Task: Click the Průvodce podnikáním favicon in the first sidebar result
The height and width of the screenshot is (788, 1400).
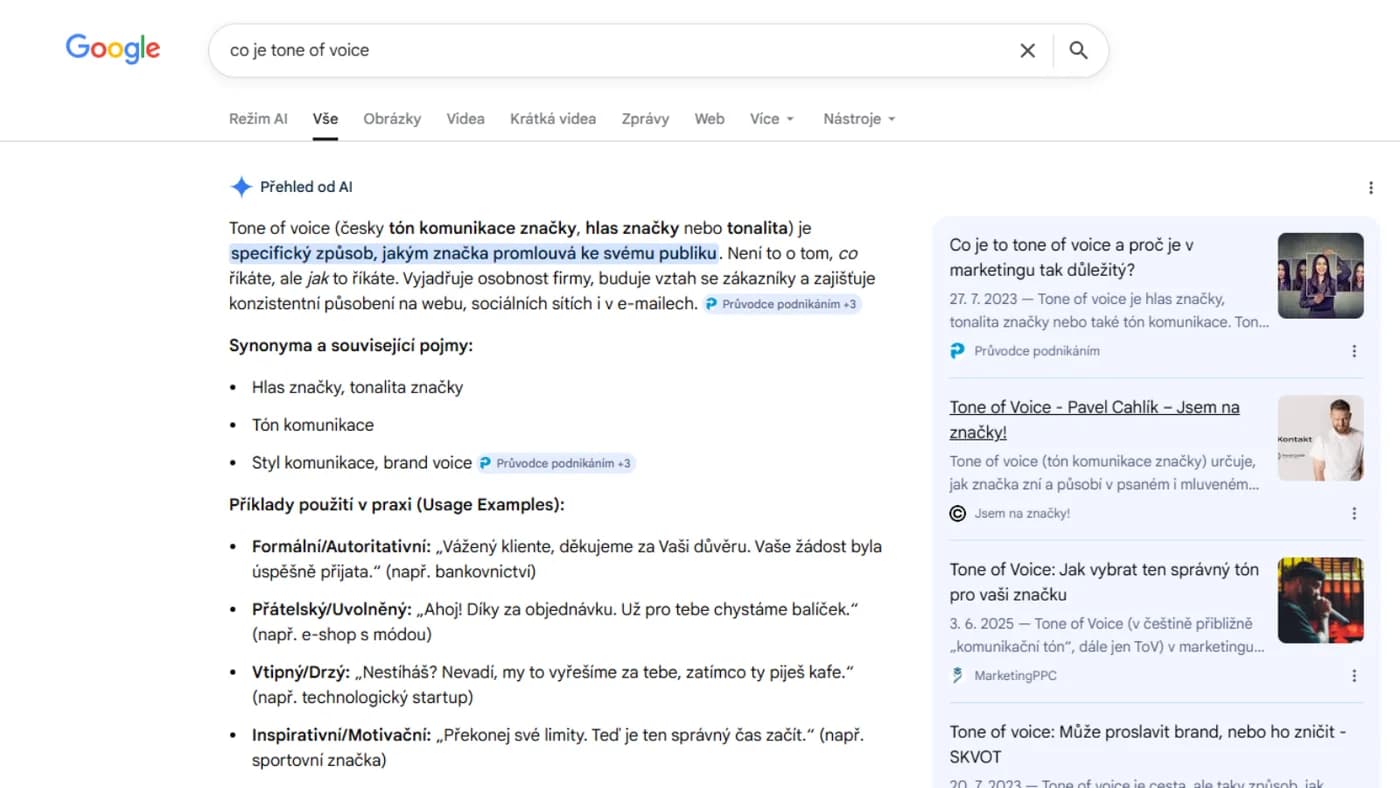Action: [957, 350]
